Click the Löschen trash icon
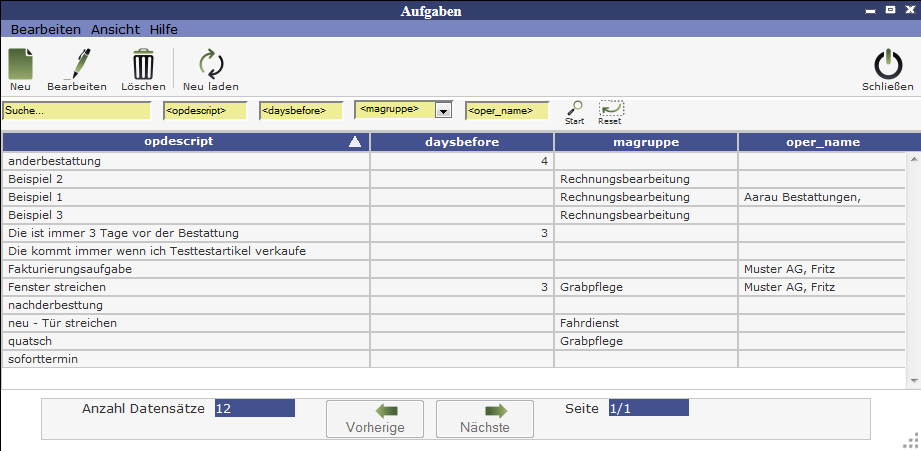 [x=143, y=66]
